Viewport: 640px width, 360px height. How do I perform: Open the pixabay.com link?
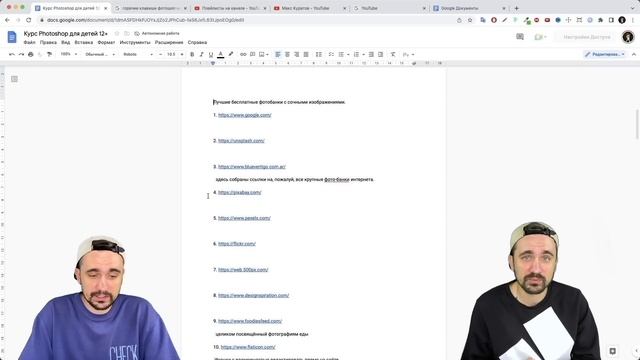tap(240, 192)
